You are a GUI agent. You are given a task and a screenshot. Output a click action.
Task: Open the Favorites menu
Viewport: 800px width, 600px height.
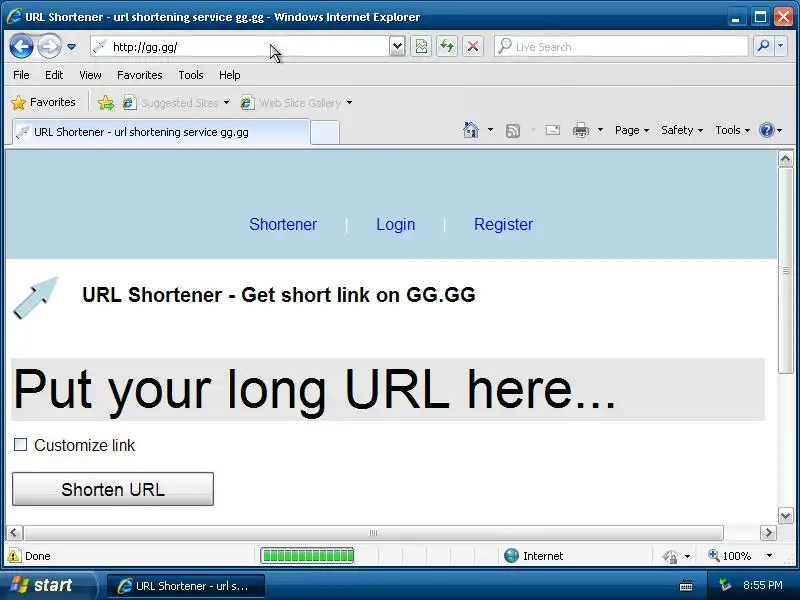pos(139,75)
